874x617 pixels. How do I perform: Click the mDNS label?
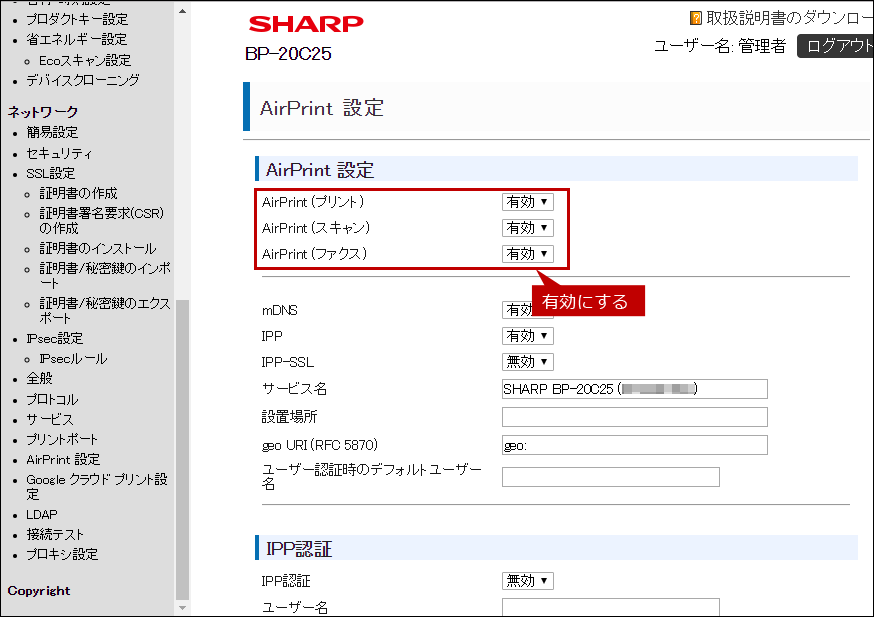pos(280,310)
